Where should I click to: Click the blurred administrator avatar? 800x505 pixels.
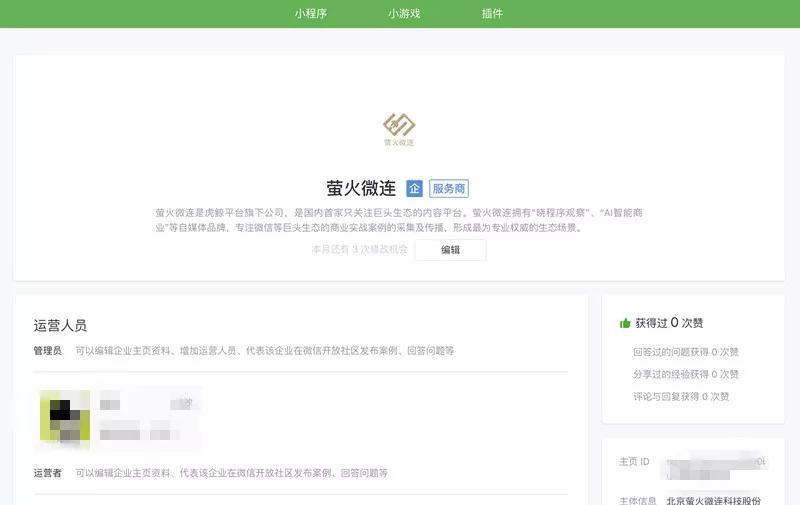click(65, 415)
